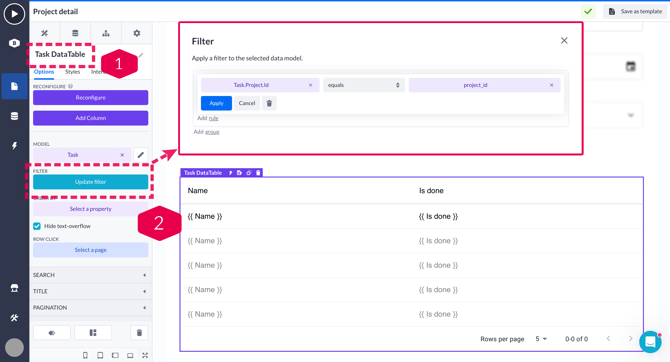
Task: Open the database icon in the left sidebar
Action: (x=14, y=116)
